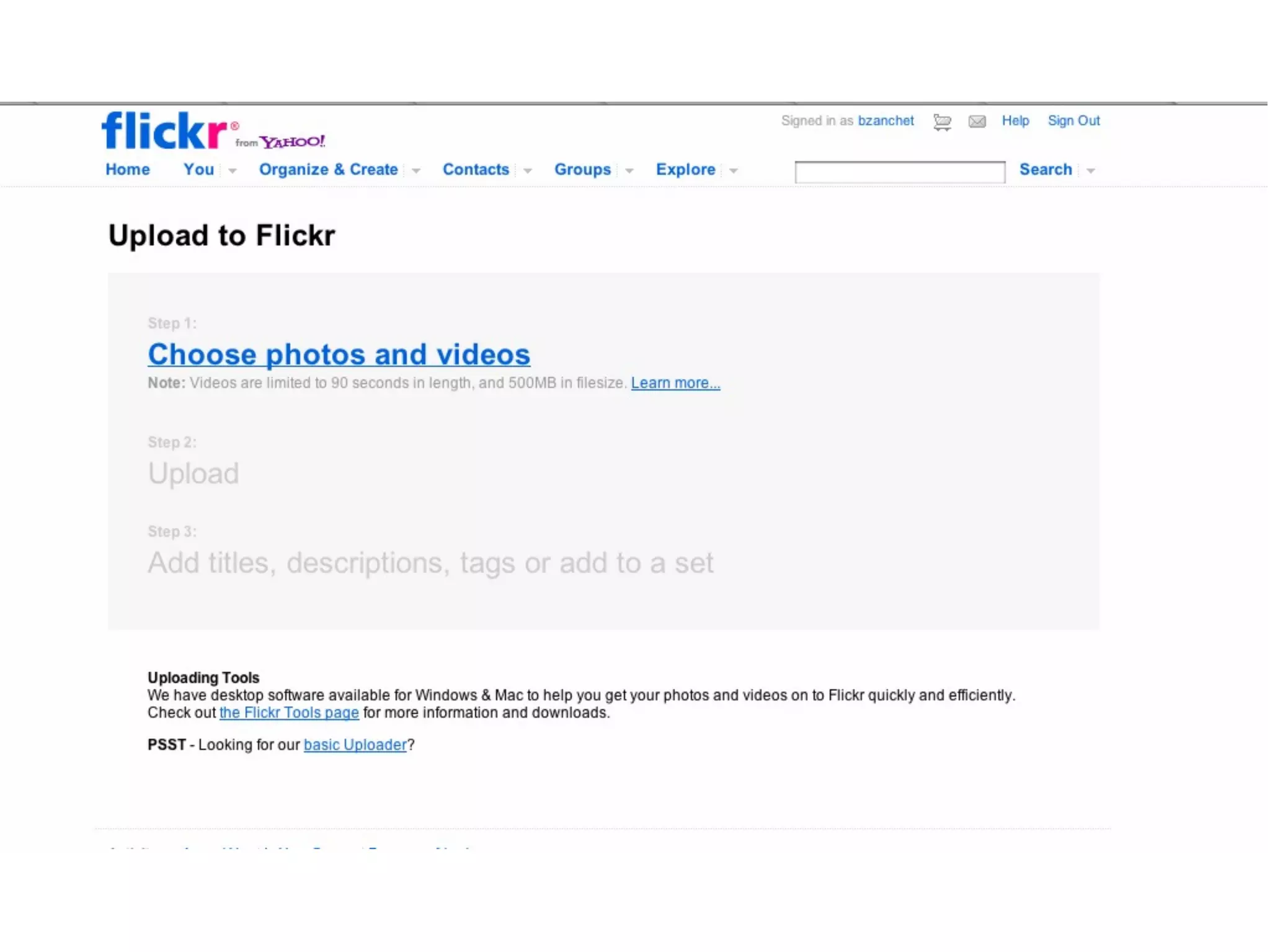Viewport: 1270px width, 952px height.
Task: Click the Sign Out link
Action: (1073, 121)
